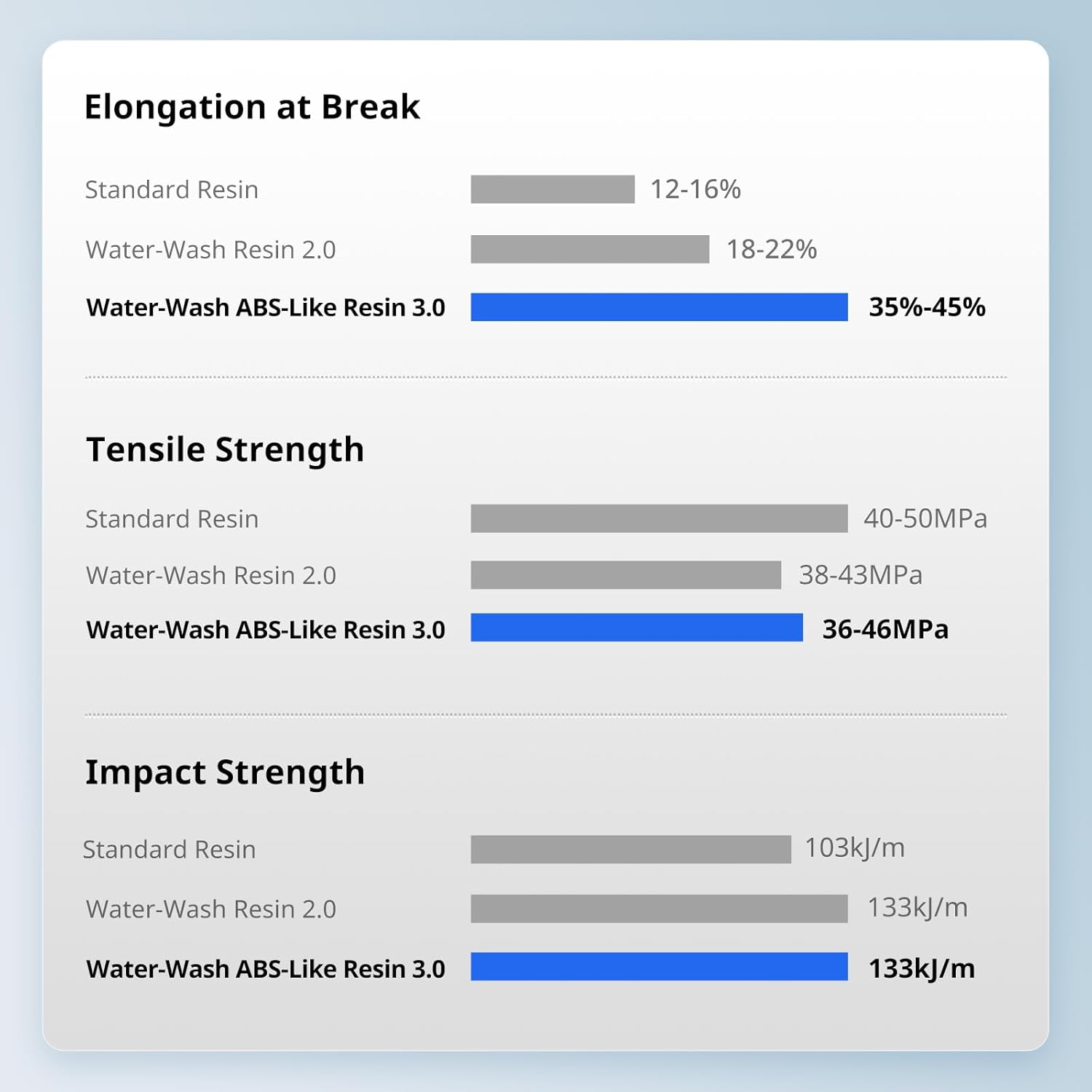1092x1092 pixels.
Task: Click the gray 12-16% elongation bar
Action: (553, 189)
